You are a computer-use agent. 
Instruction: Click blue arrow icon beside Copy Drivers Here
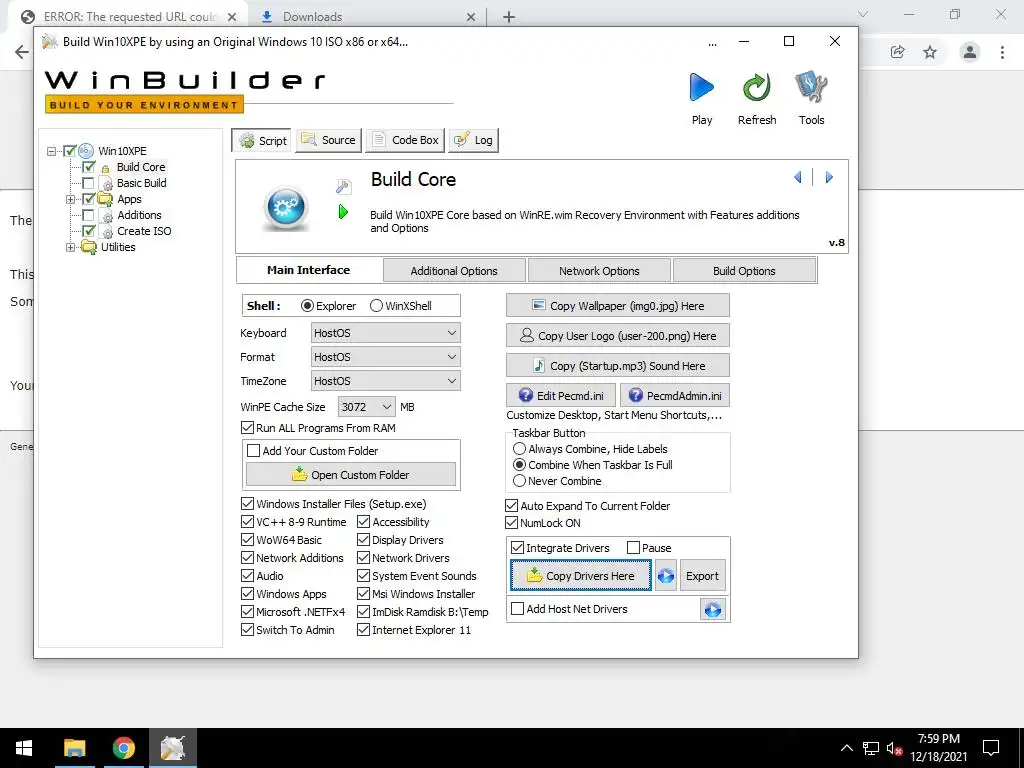coord(665,576)
